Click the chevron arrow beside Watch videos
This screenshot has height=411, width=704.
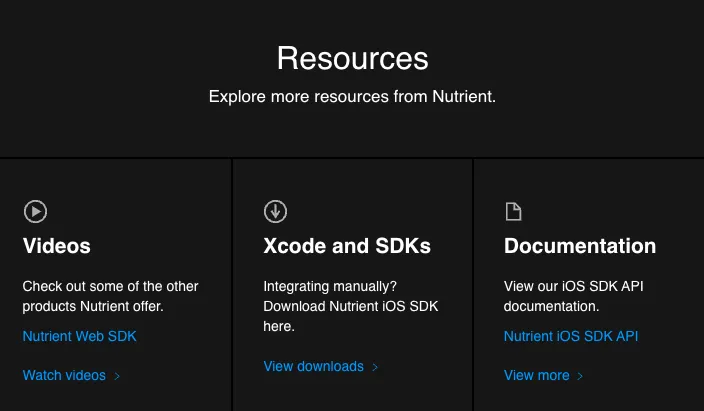pos(117,376)
